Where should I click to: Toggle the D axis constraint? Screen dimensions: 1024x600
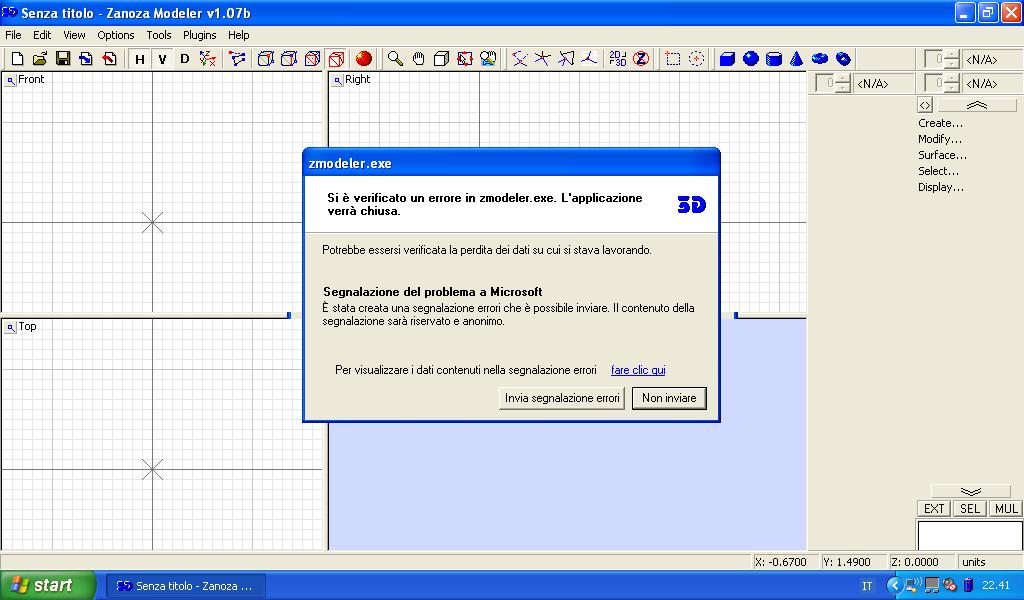185,59
